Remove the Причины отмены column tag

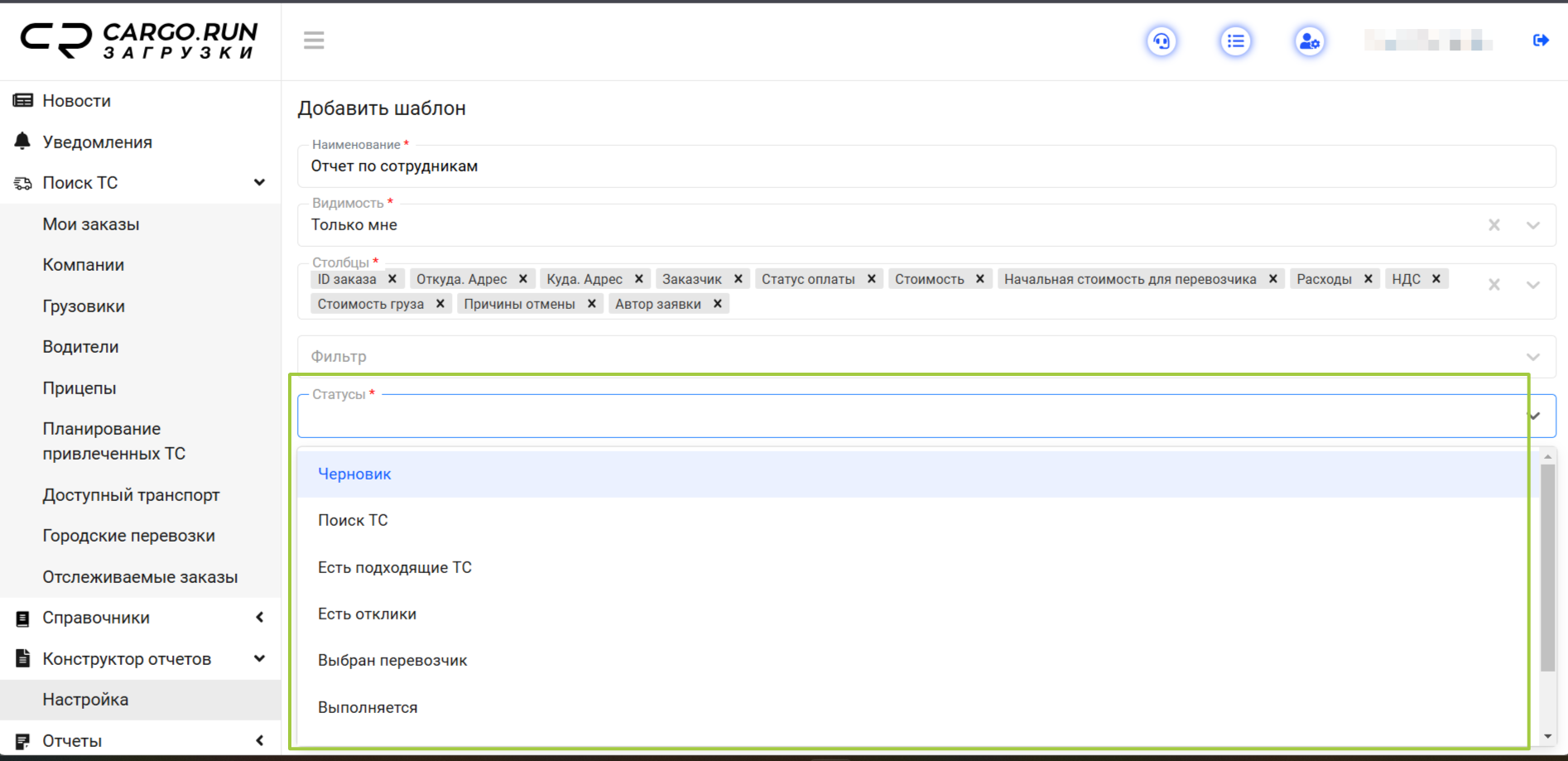tap(592, 304)
